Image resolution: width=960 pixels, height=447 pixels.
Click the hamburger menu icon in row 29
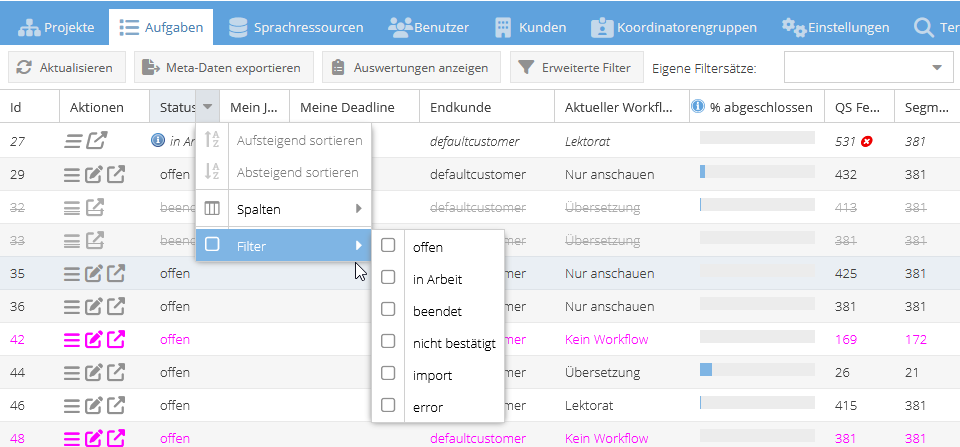72,175
